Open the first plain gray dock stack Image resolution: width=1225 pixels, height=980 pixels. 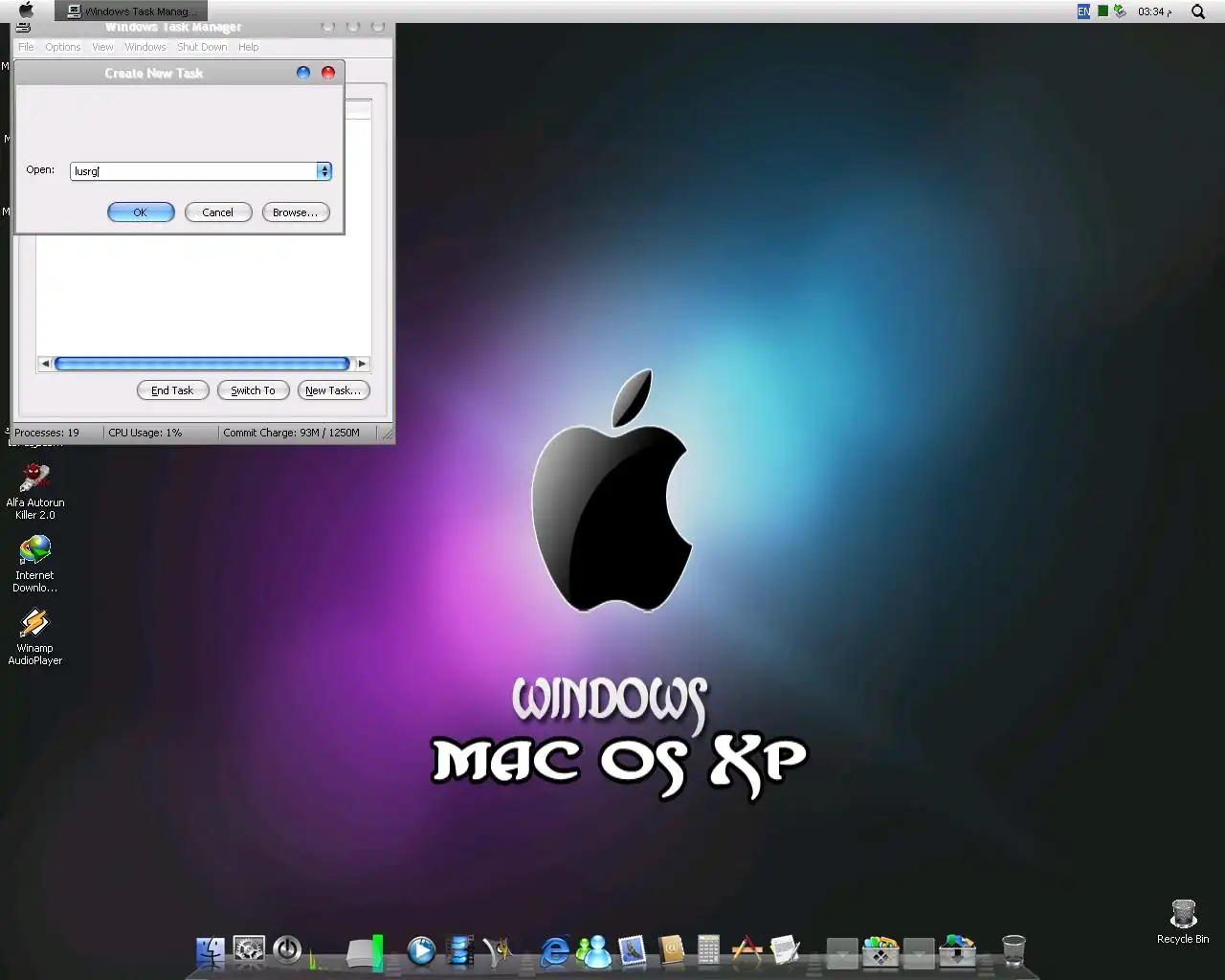[842, 953]
